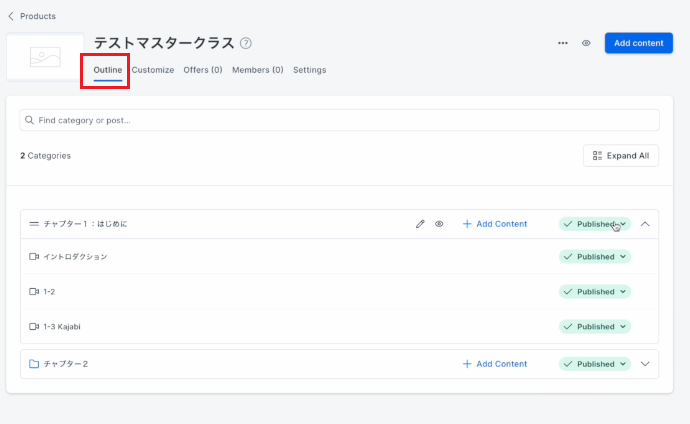Click the blue Add content button
The width and height of the screenshot is (690, 424).
pos(639,43)
